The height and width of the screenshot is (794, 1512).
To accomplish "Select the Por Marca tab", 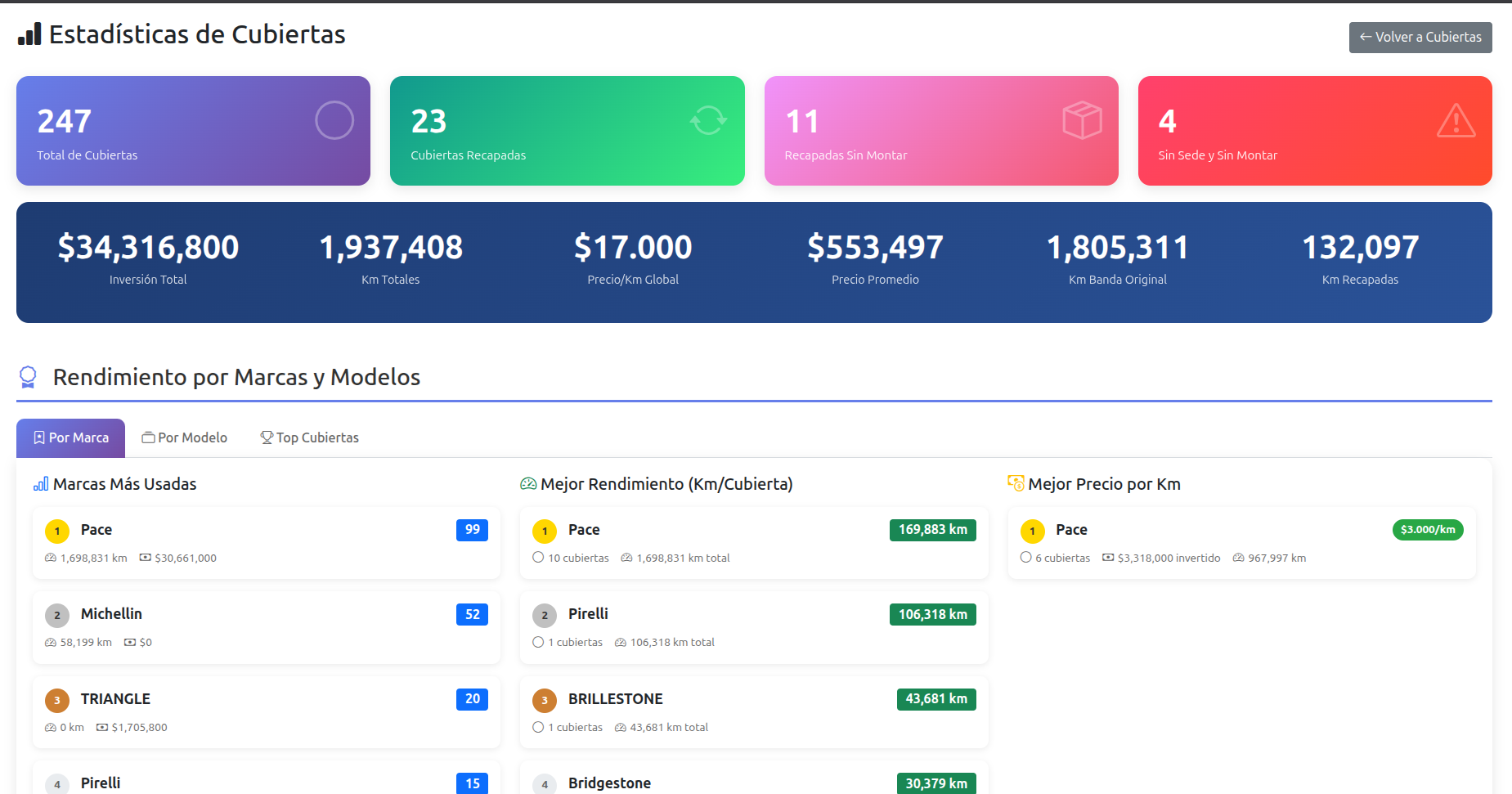I will [x=71, y=437].
